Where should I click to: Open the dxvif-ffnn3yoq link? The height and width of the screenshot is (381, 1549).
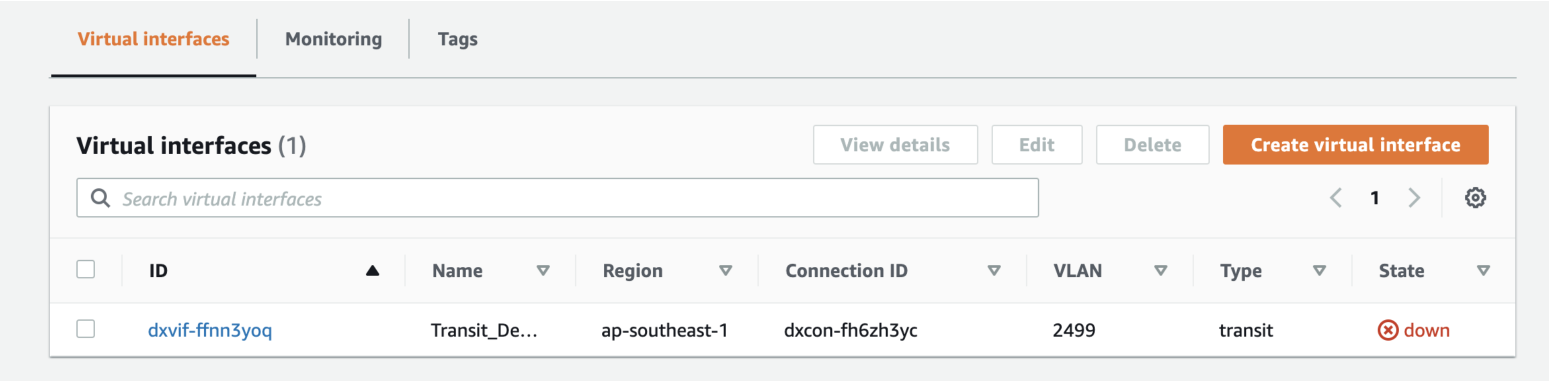tap(210, 330)
